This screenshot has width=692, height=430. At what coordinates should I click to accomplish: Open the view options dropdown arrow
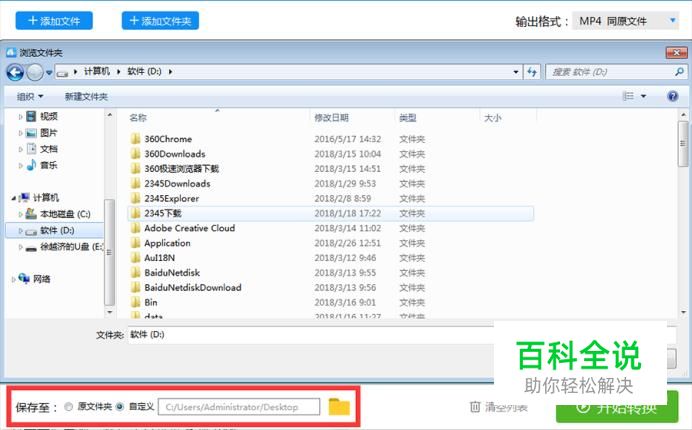click(x=643, y=96)
